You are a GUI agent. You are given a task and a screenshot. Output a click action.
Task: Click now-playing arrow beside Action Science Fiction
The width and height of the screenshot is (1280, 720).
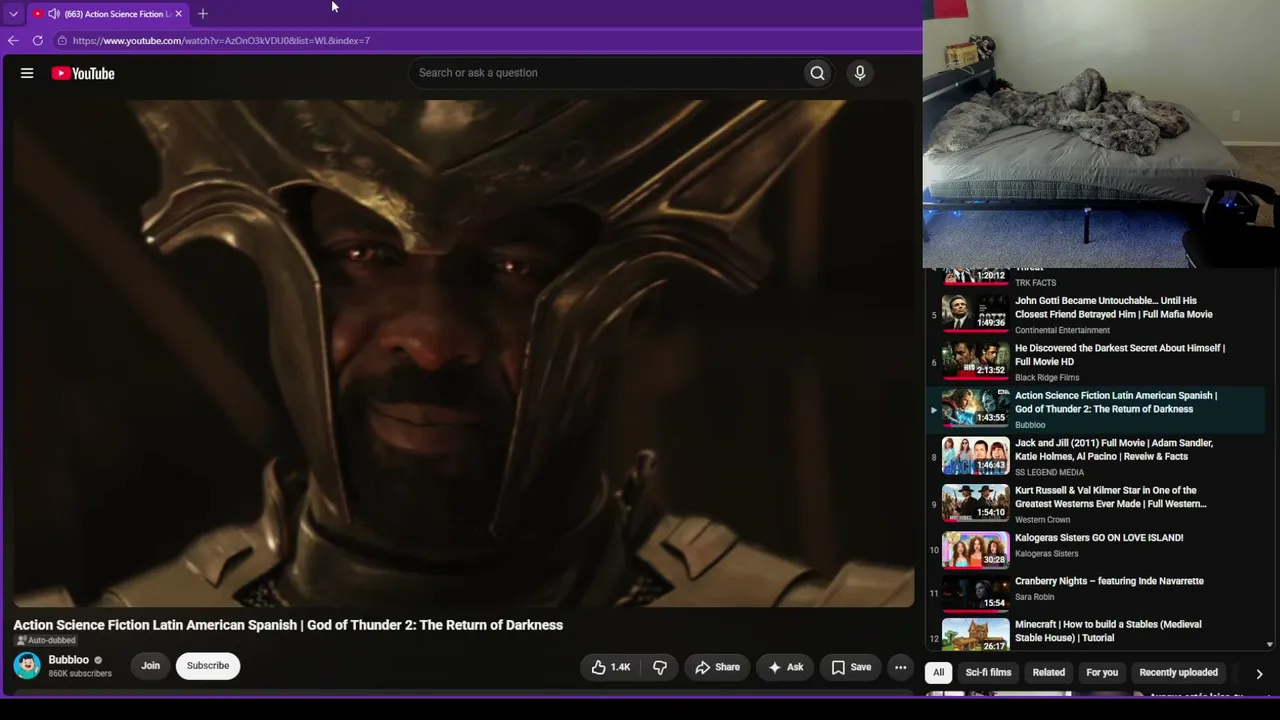click(934, 409)
